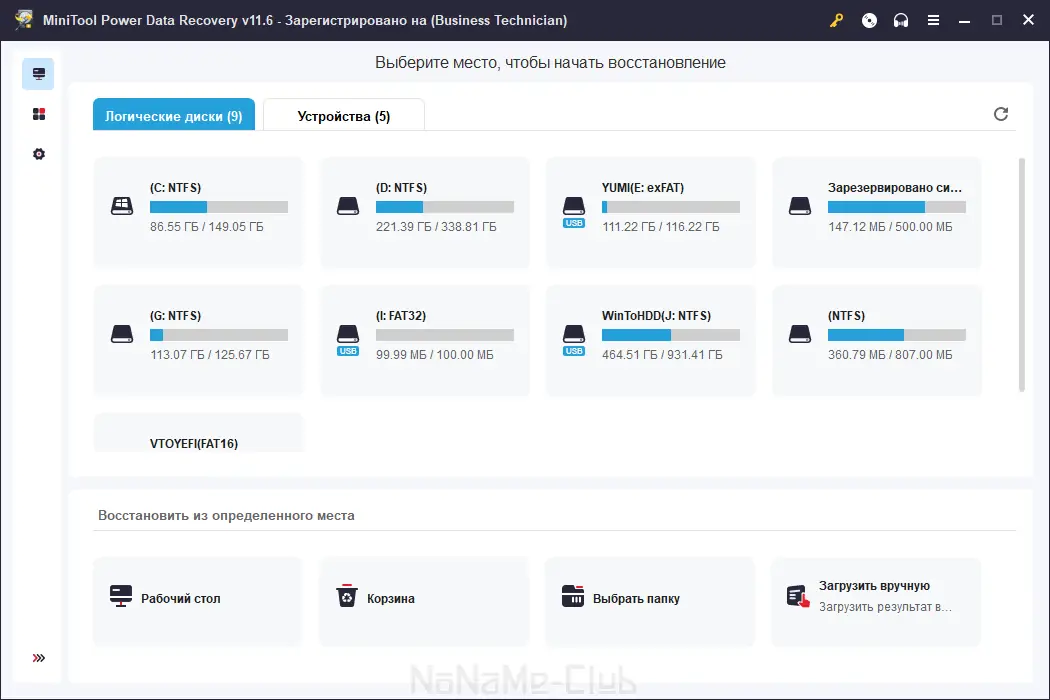Click YUMI E: usage bar
Image resolution: width=1050 pixels, height=700 pixels.
coord(671,207)
